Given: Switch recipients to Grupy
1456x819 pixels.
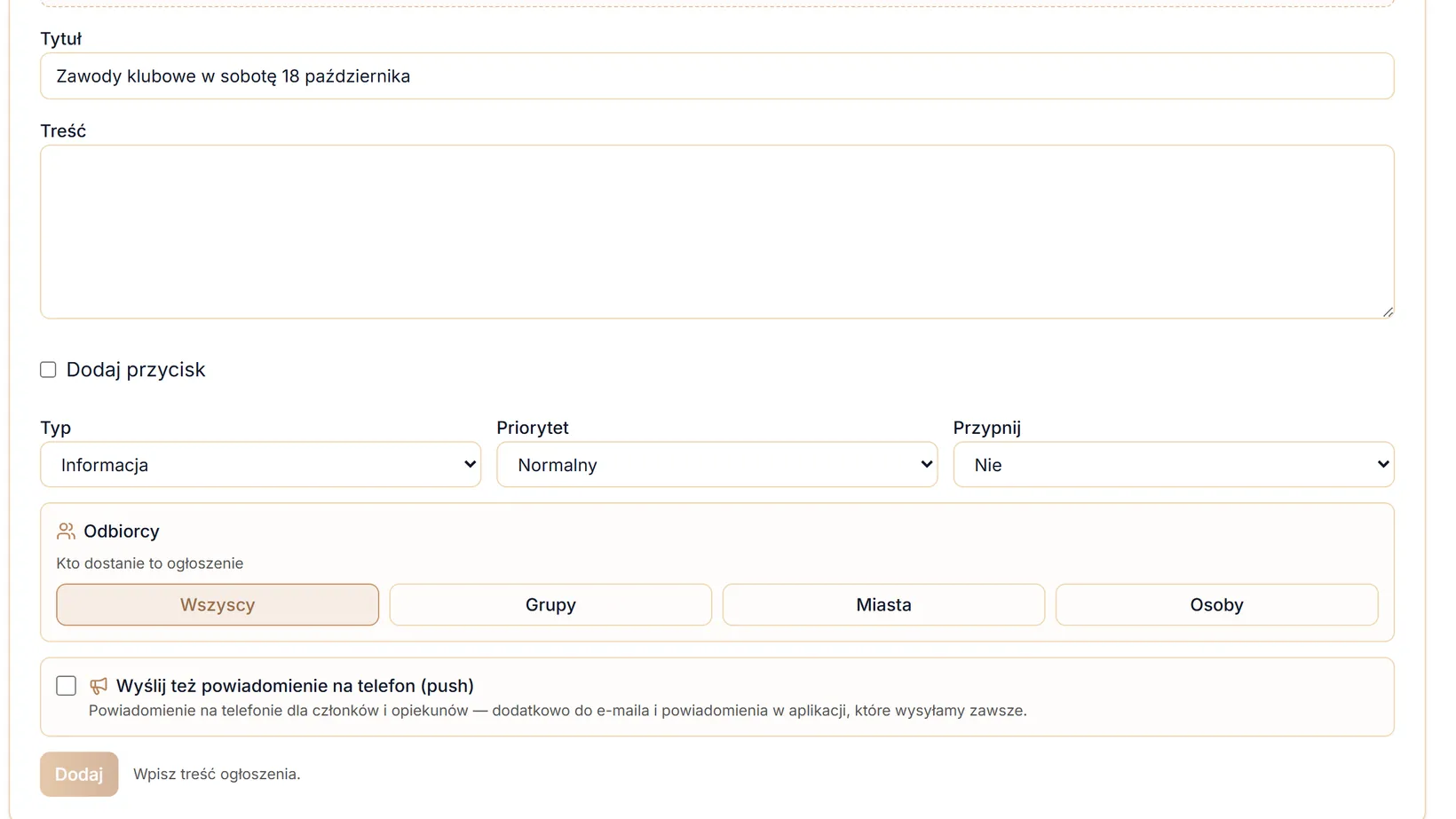Looking at the screenshot, I should [550, 605].
